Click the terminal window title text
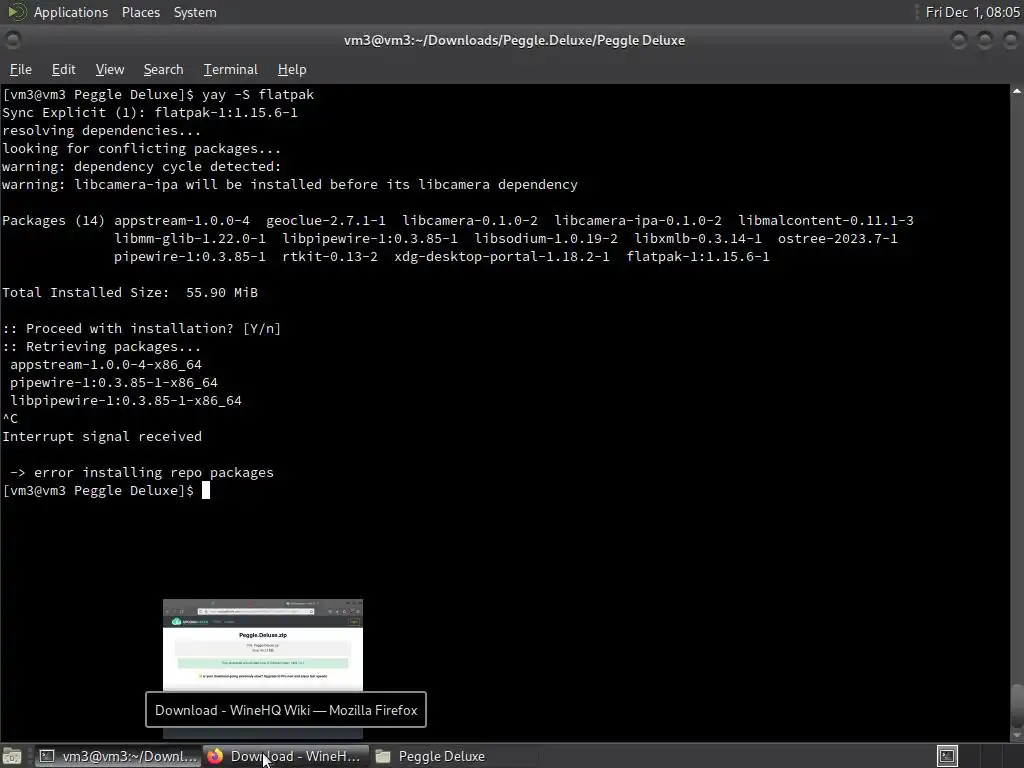The width and height of the screenshot is (1024, 768). pyautogui.click(x=515, y=40)
